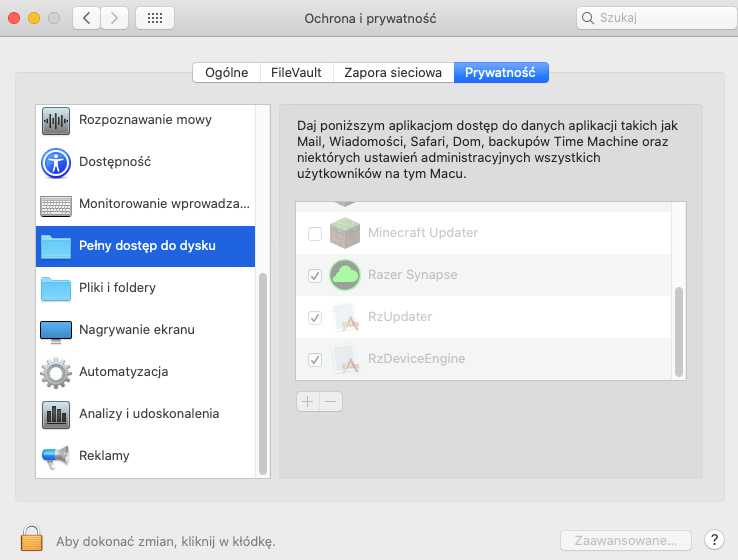
Task: Click the Dostępność accessibility icon
Action: (x=56, y=163)
